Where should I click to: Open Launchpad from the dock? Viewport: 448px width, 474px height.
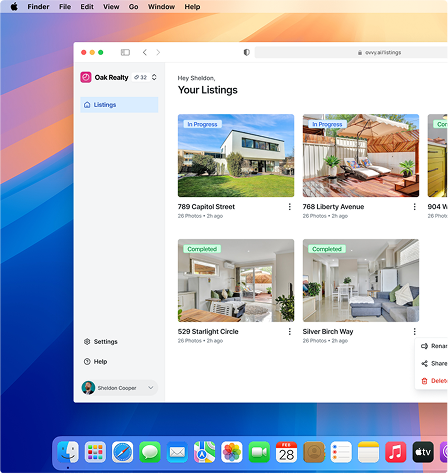click(95, 452)
